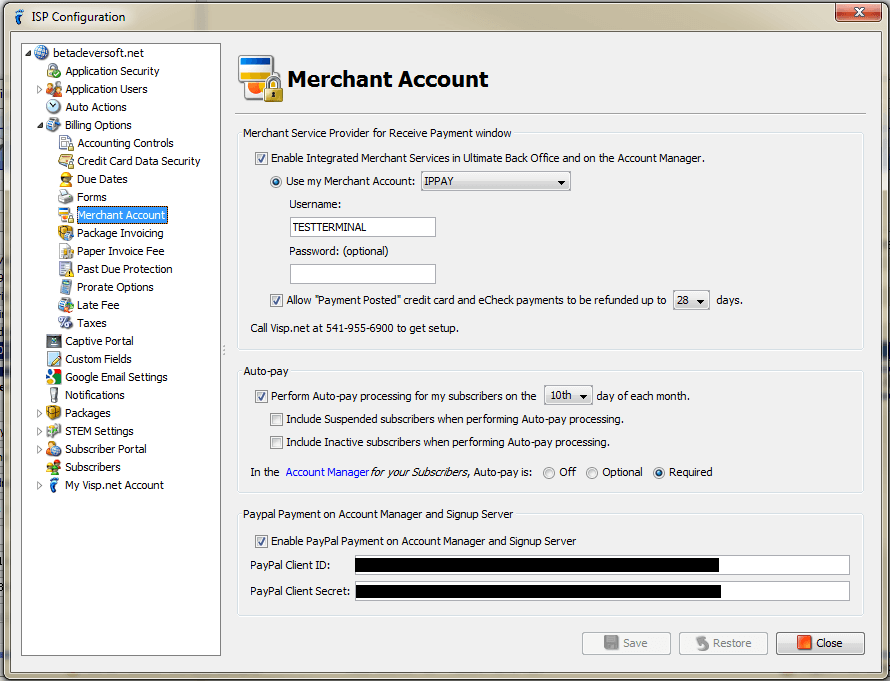Toggle Perform Auto-pay processing checkbox
This screenshot has height=681, width=890.
pos(261,396)
